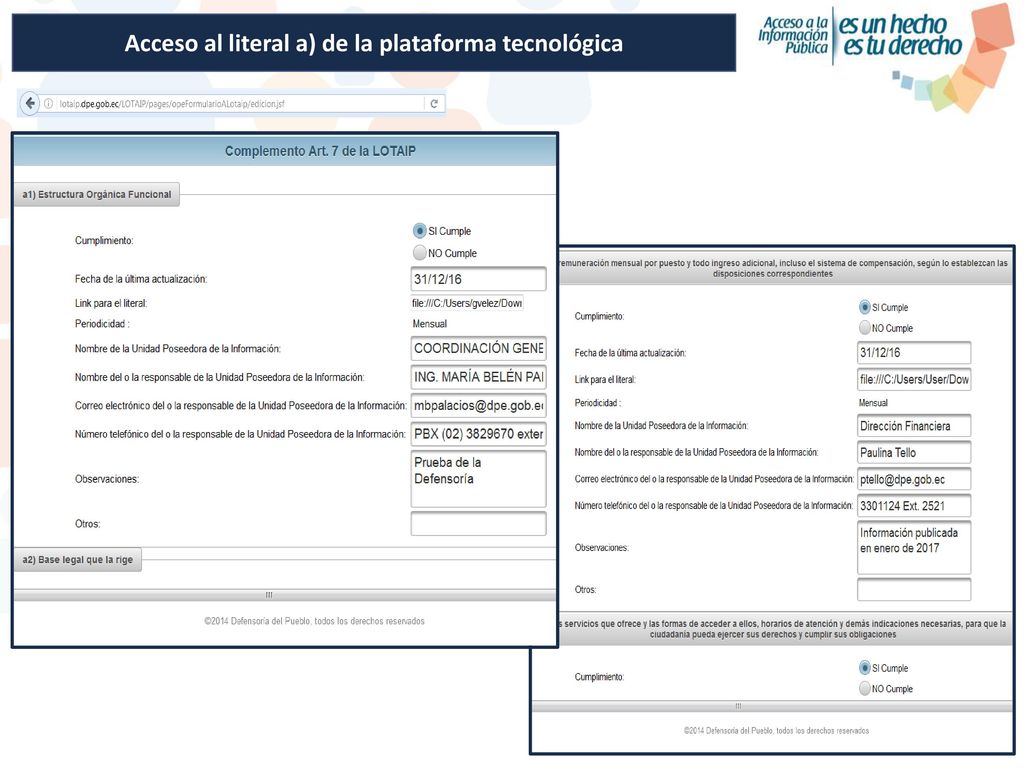Image resolution: width=1024 pixels, height=768 pixels.
Task: Edit the PBX (02) 3829670 phone field
Action: [x=479, y=434]
